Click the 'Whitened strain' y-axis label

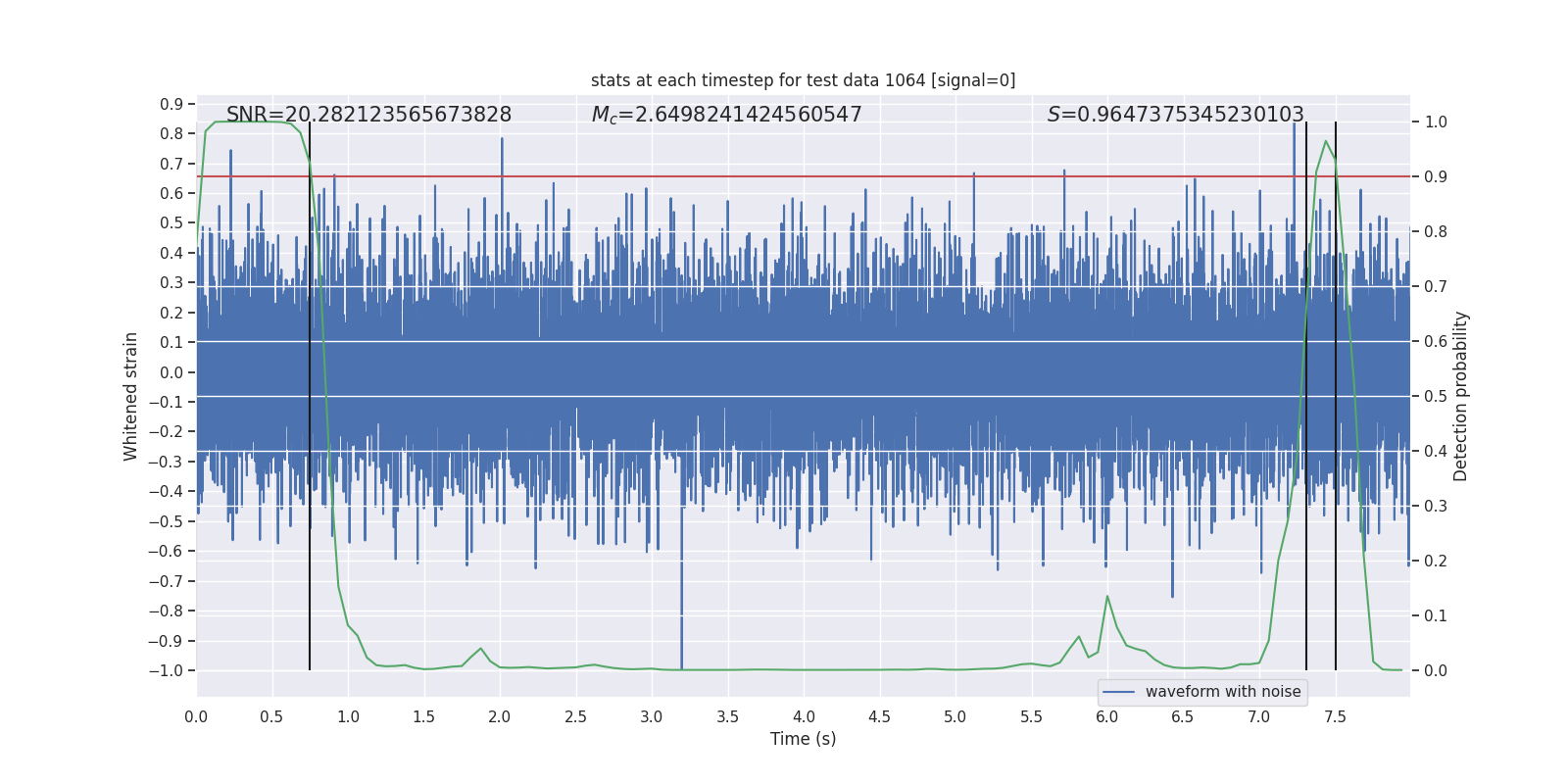click(131, 396)
